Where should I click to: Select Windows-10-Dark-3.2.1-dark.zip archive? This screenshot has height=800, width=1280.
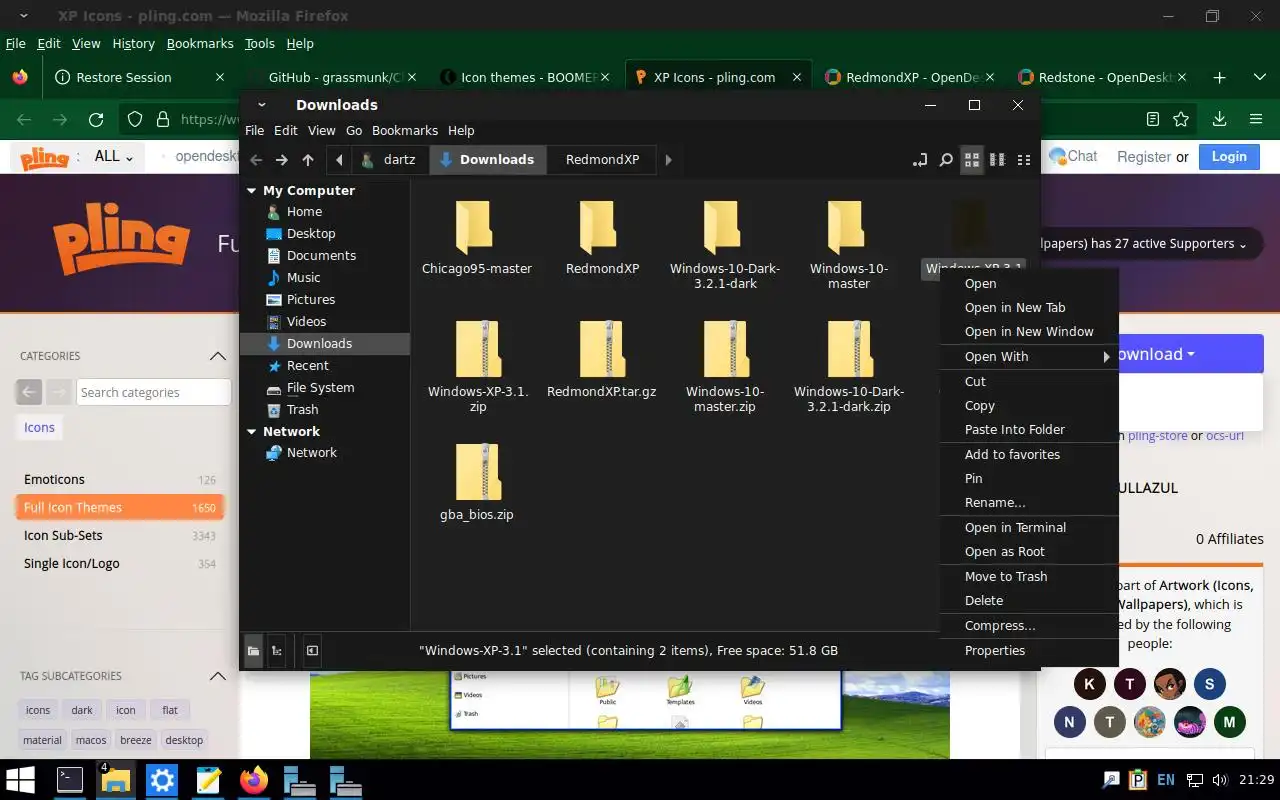pos(849,367)
